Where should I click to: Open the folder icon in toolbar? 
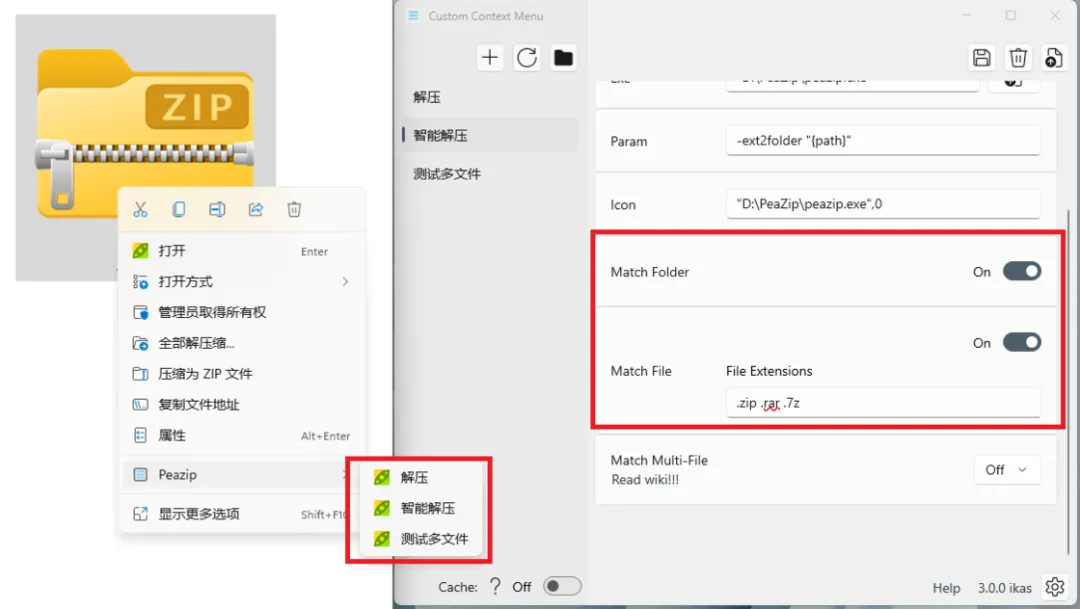point(563,57)
